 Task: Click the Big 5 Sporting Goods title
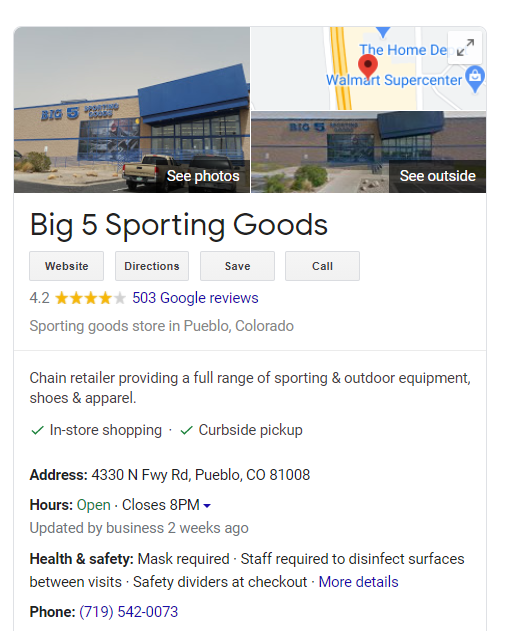click(x=179, y=225)
